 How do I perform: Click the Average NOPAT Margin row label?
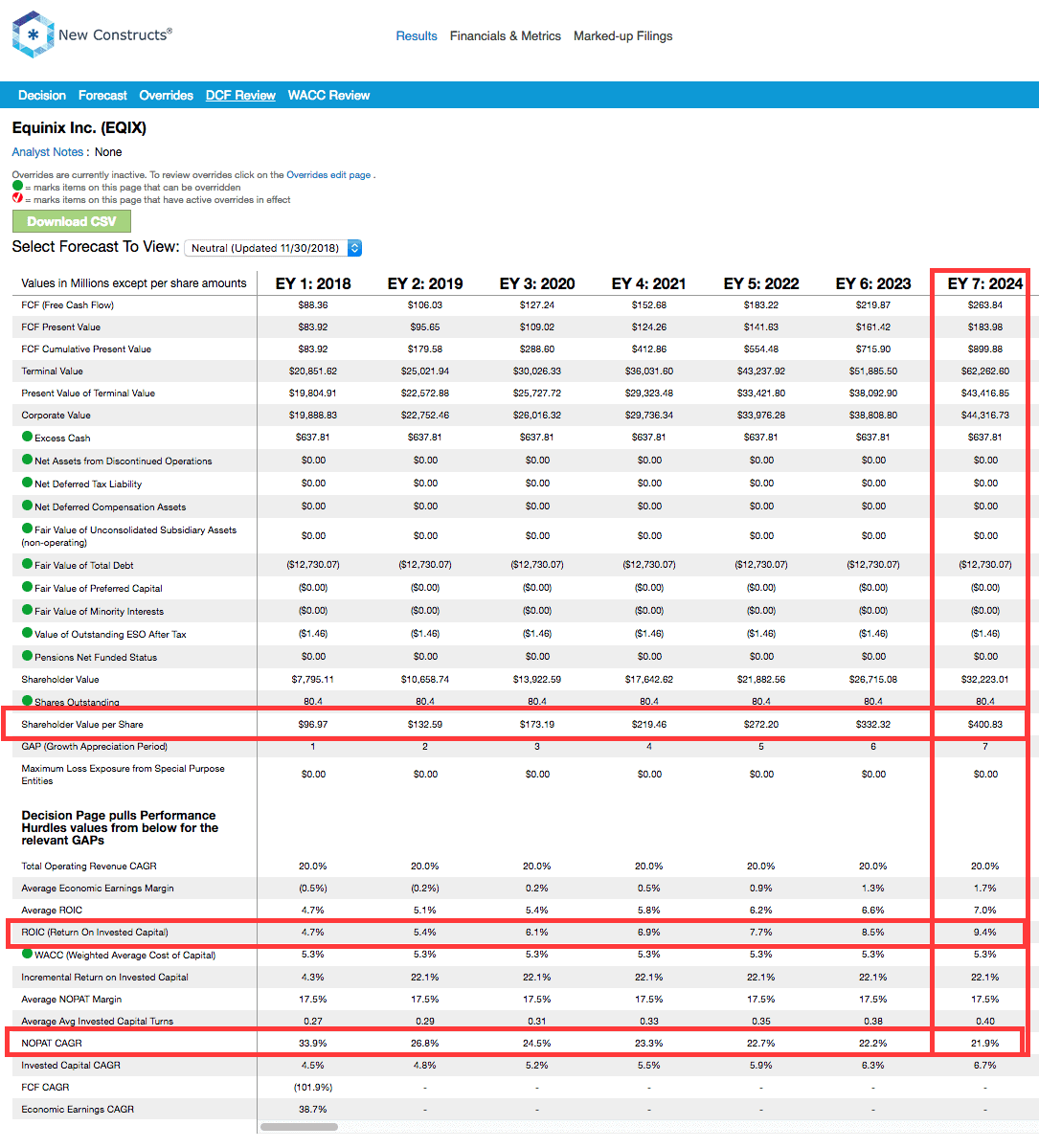tap(71, 999)
